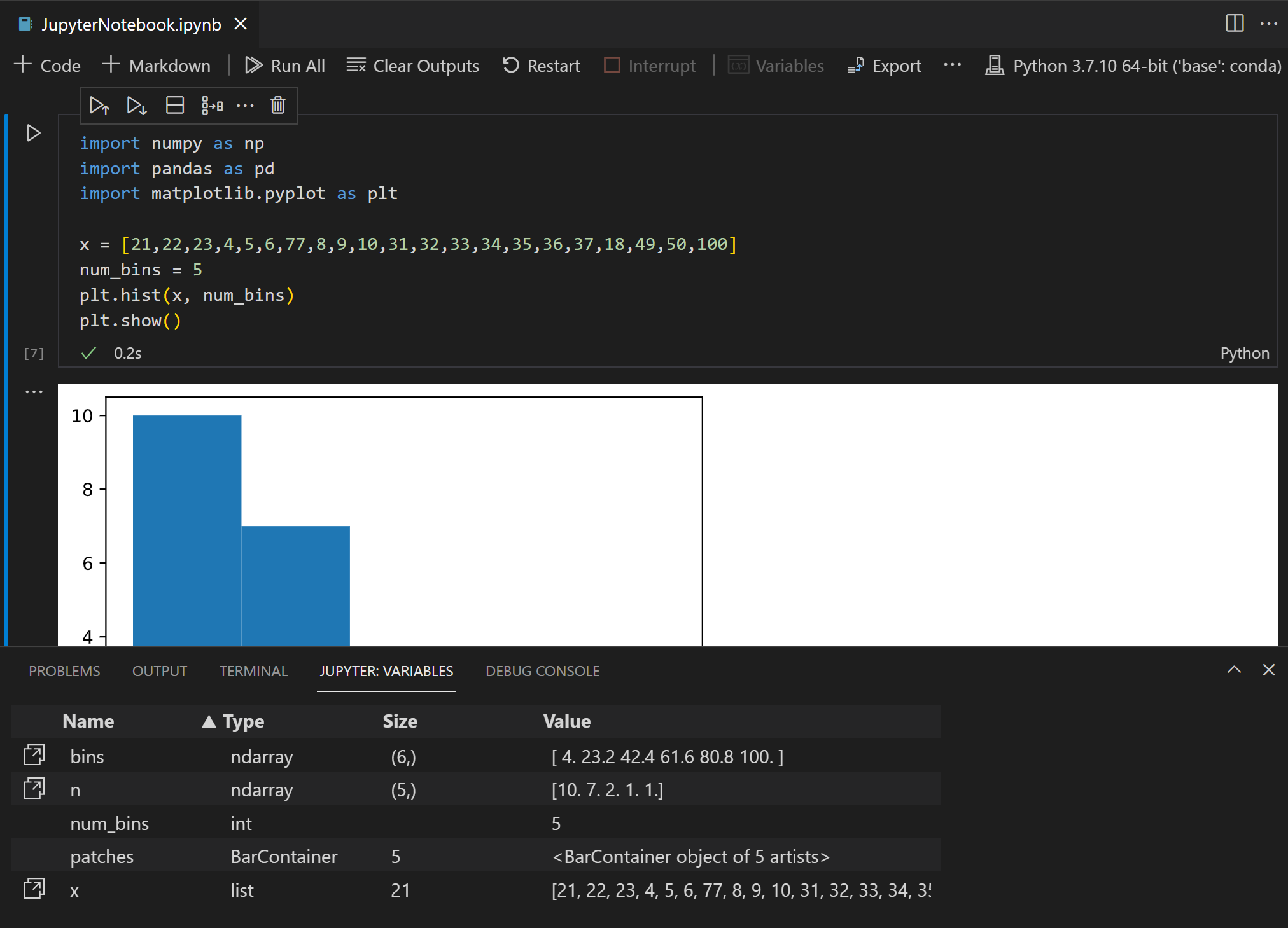Select the JUPYTER: VARIABLES tab

pos(386,671)
